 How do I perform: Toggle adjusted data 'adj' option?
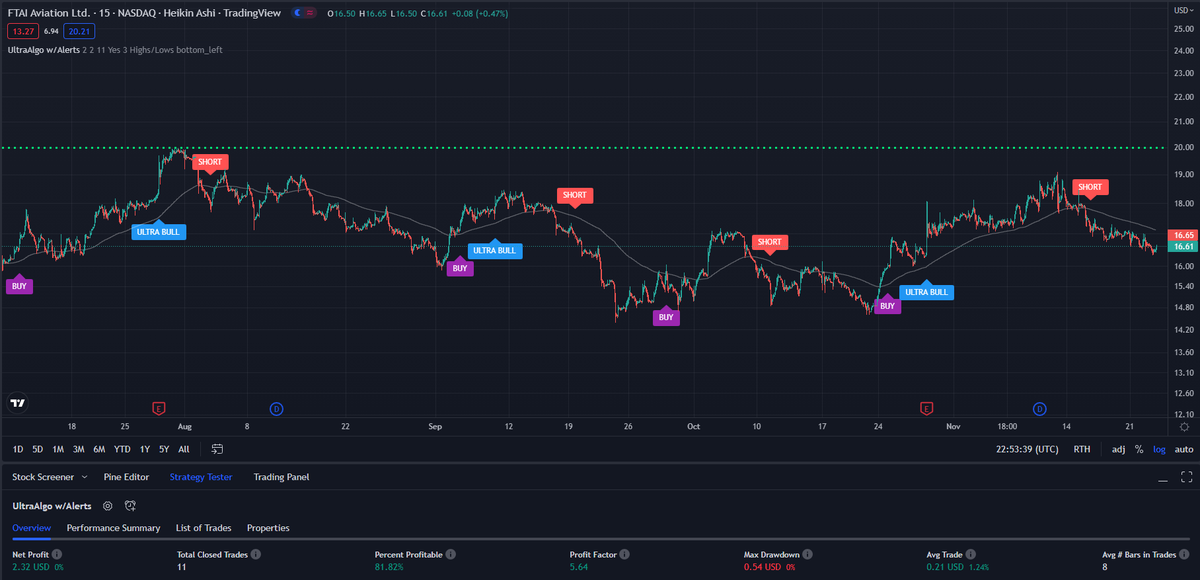tap(1118, 449)
